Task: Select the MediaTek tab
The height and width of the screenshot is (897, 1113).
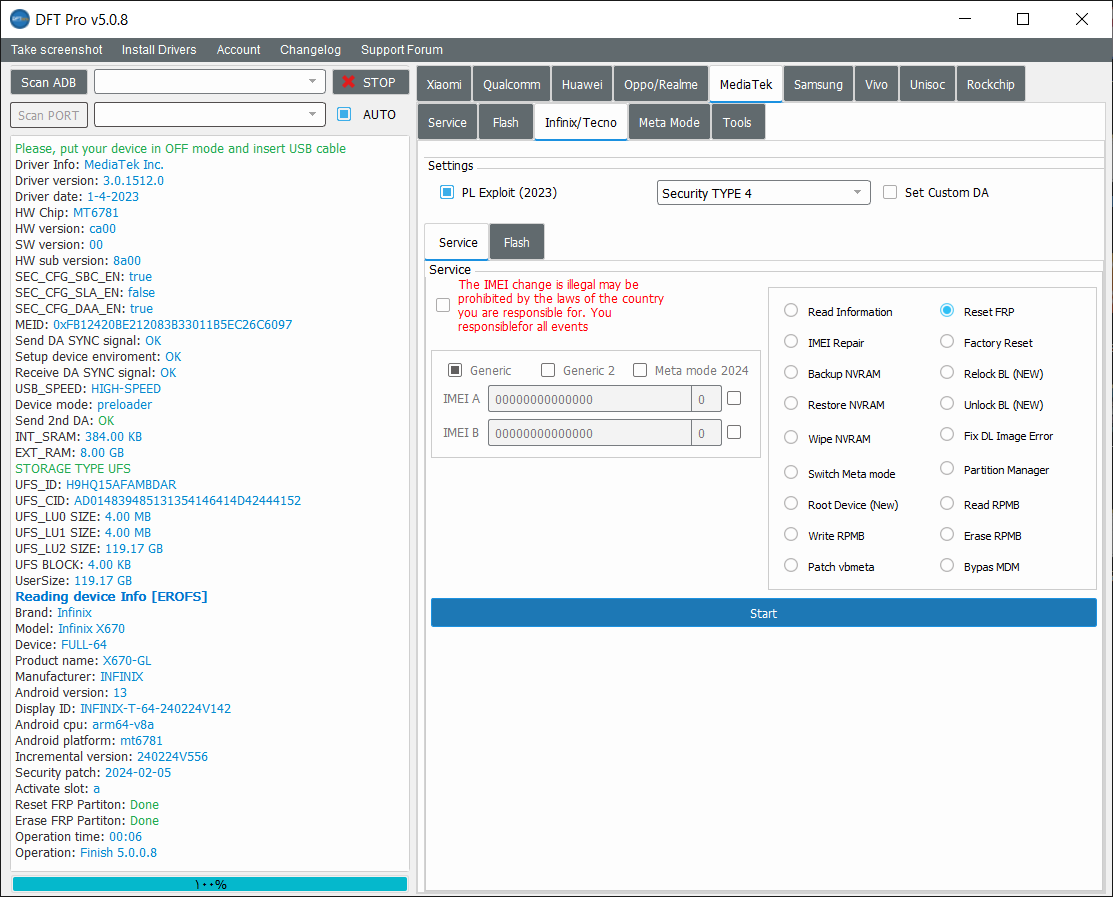Action: pos(746,84)
